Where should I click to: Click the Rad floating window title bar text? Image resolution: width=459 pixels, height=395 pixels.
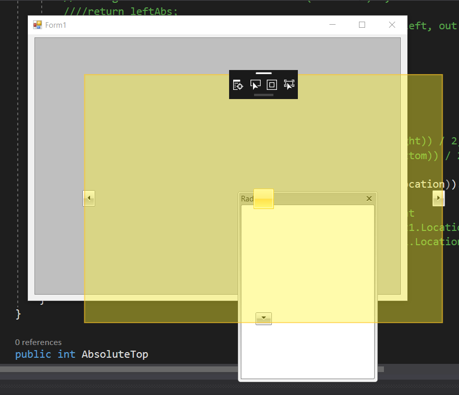click(247, 199)
